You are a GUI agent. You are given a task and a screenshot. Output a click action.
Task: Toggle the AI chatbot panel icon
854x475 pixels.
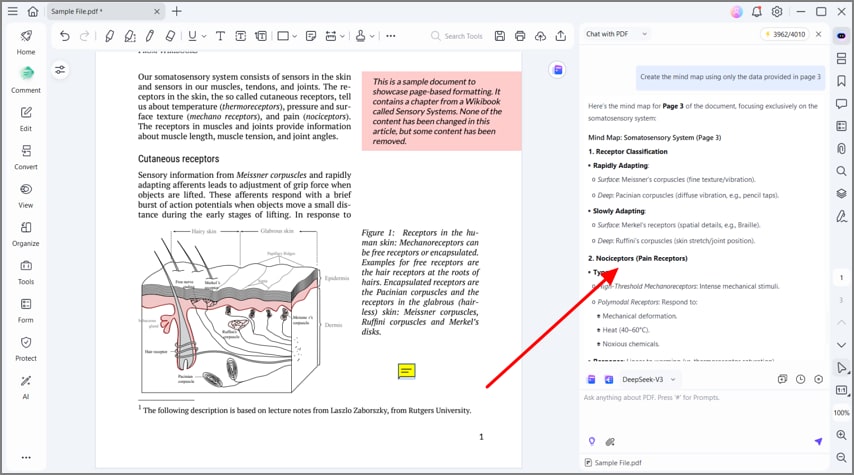tap(841, 36)
